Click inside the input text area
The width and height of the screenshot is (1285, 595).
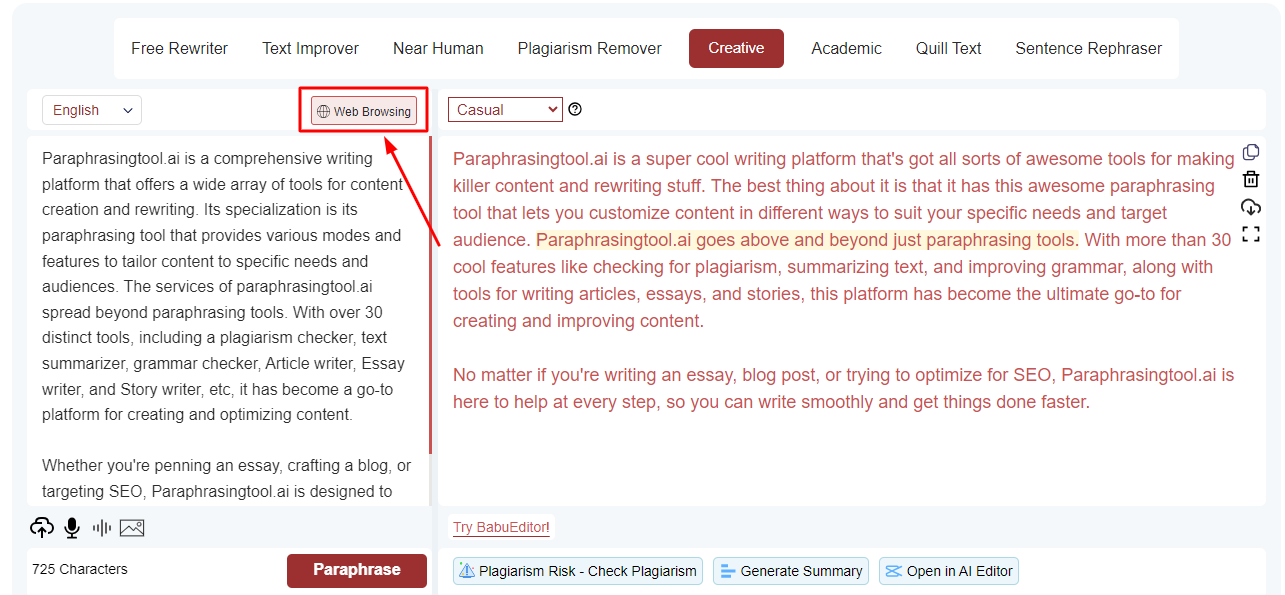[x=227, y=320]
